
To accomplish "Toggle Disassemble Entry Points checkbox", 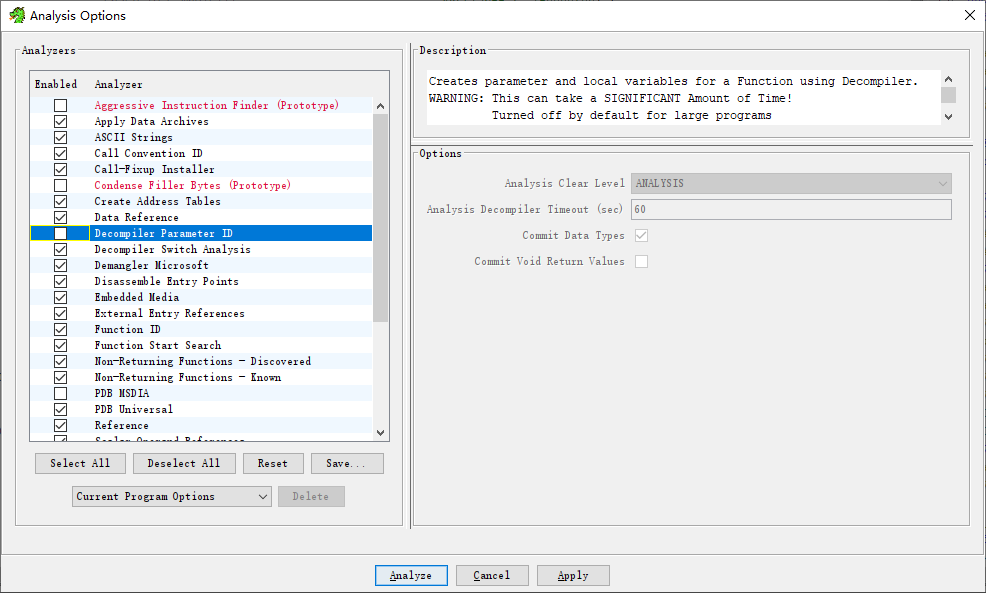I will [x=60, y=282].
